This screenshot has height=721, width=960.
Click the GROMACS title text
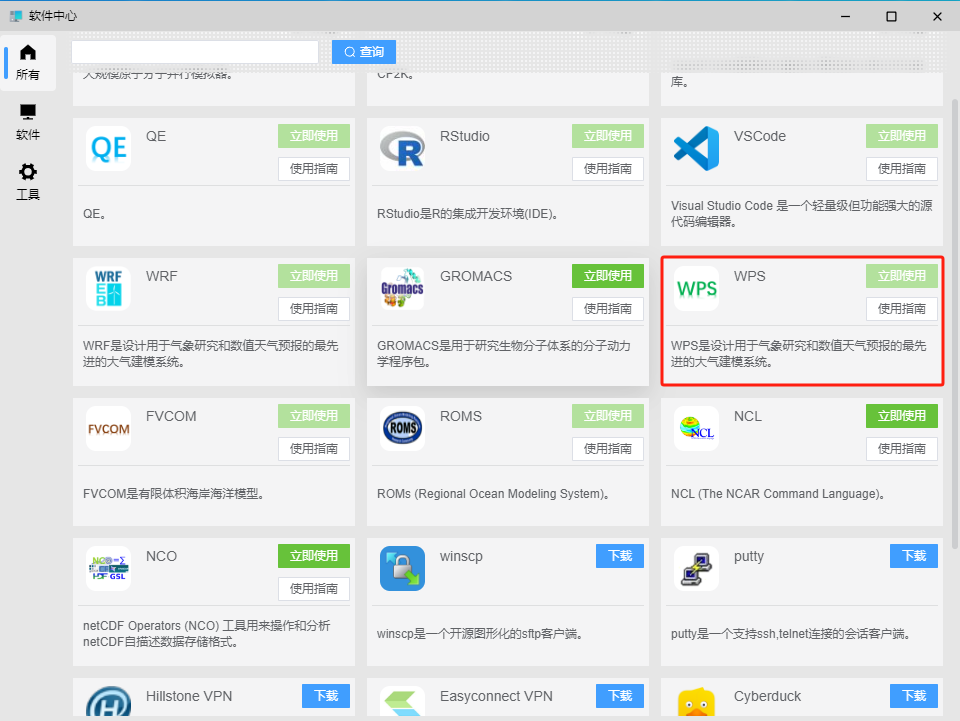tap(476, 277)
